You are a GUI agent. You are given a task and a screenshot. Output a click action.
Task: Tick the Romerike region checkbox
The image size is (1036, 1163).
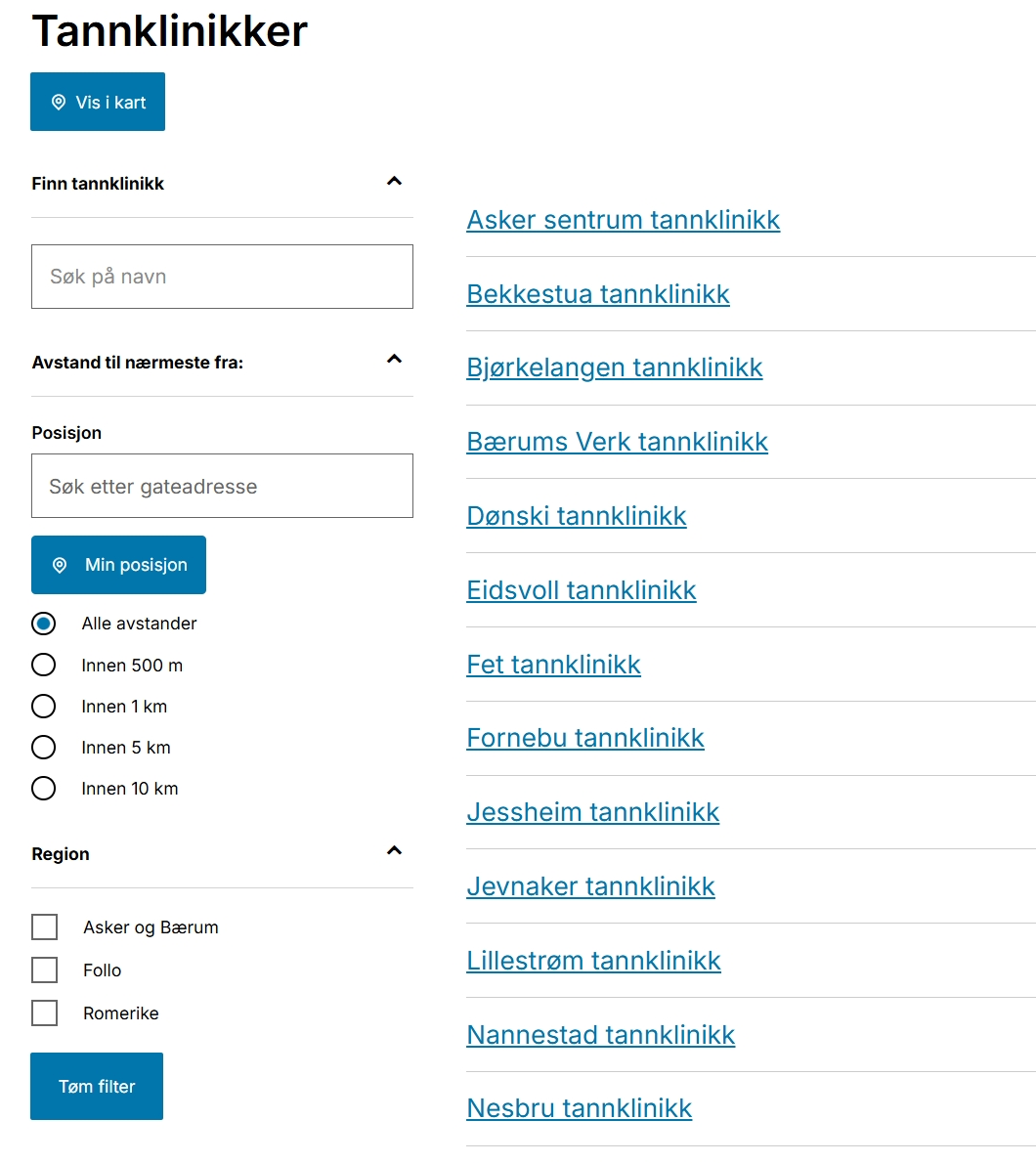(x=45, y=1013)
